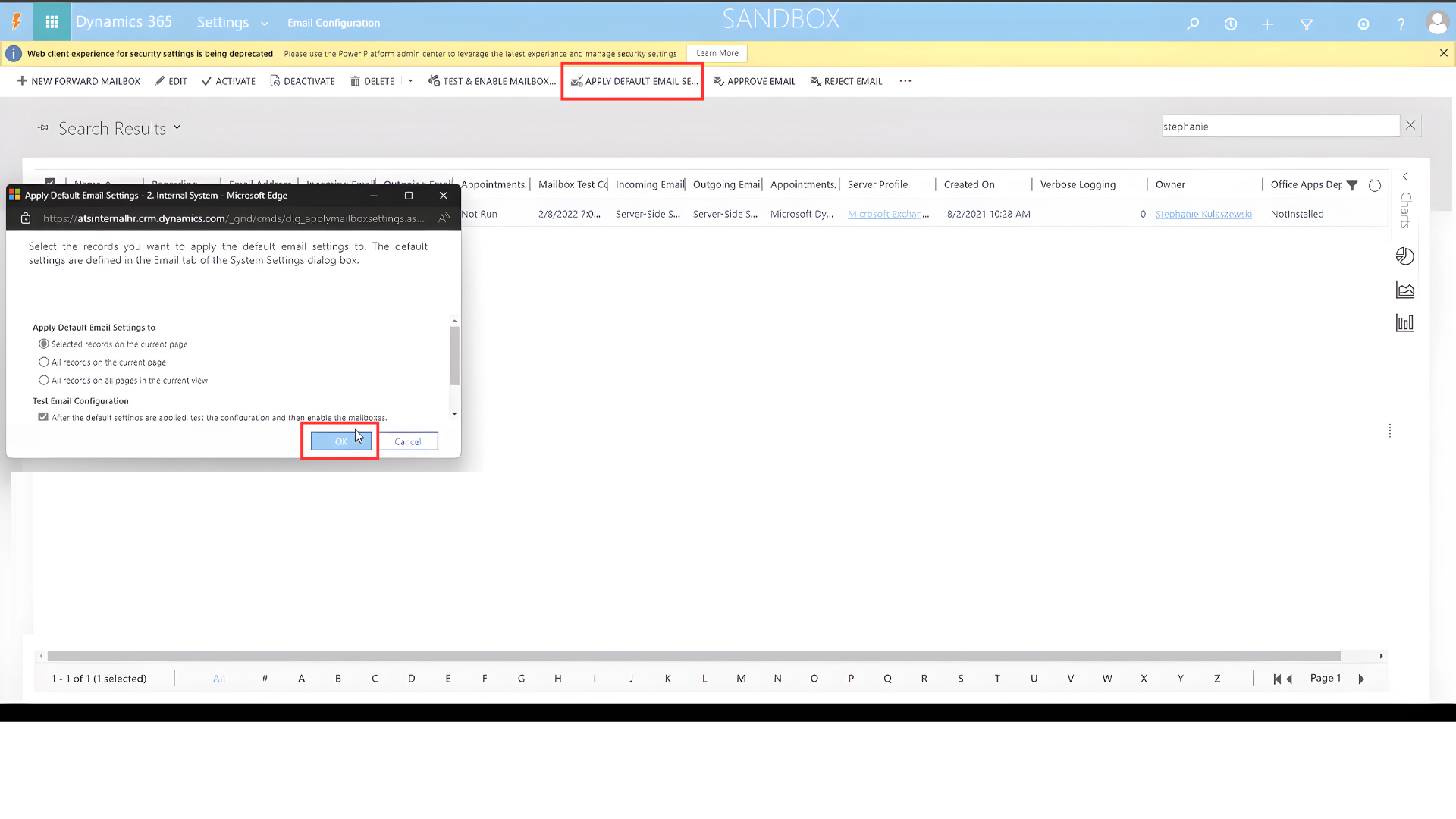The height and width of the screenshot is (819, 1456).
Task: Select 'Selected records on the current page' radio
Action: pyautogui.click(x=44, y=344)
